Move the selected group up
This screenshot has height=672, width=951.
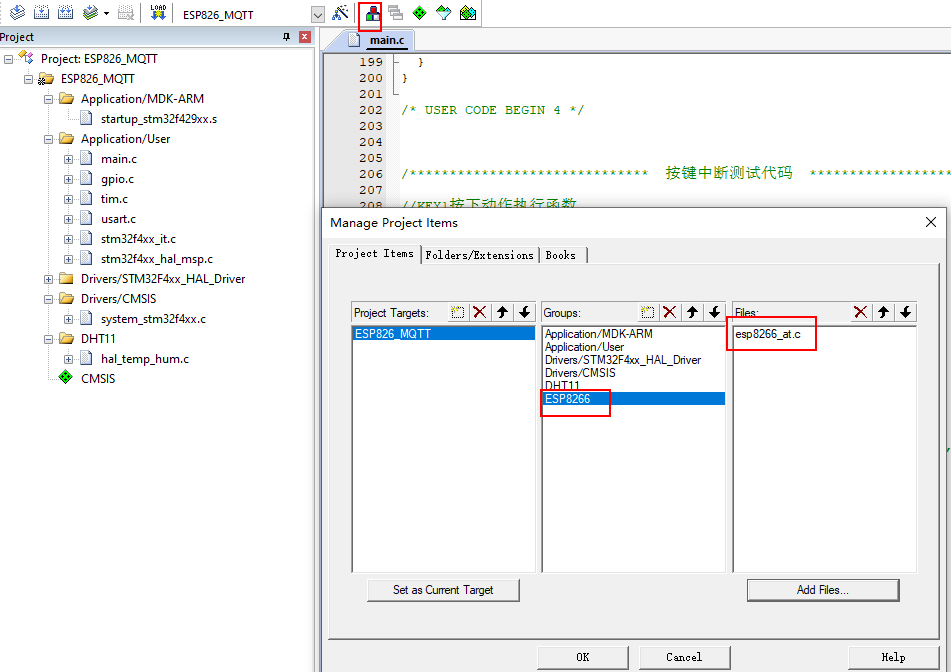point(692,312)
